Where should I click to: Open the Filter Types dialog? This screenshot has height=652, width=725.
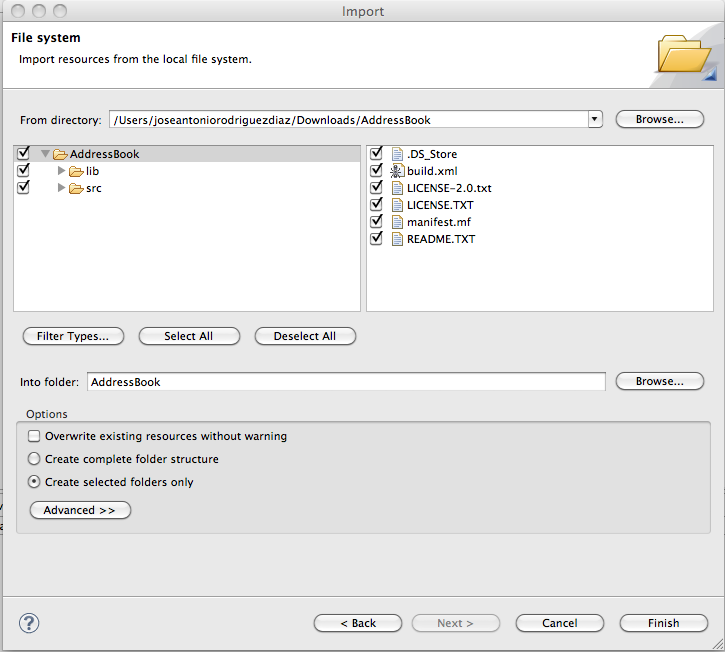(x=74, y=336)
